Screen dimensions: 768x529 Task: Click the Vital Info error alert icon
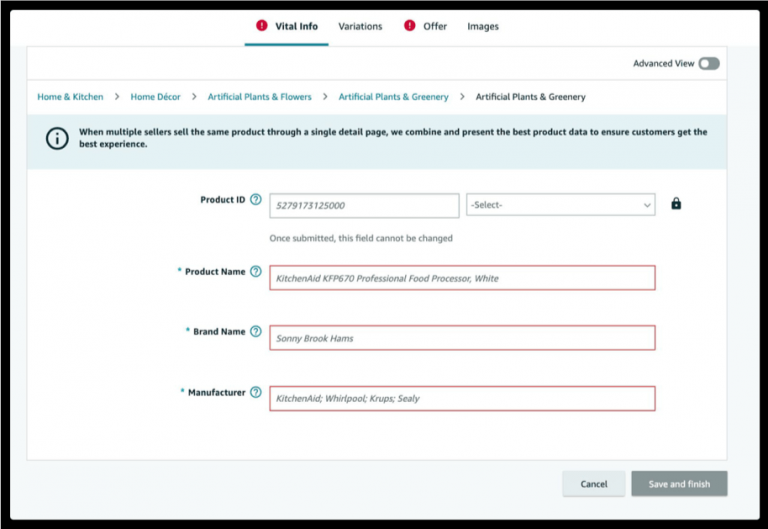(262, 25)
